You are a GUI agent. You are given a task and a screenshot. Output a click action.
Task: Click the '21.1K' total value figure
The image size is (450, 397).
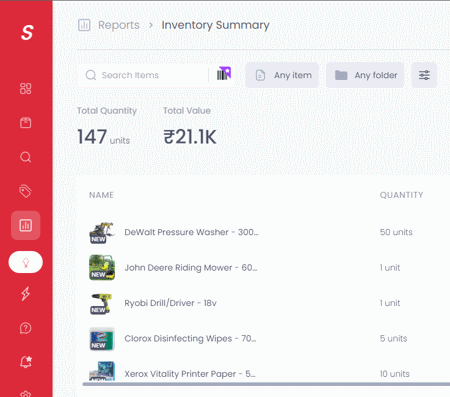pos(190,137)
